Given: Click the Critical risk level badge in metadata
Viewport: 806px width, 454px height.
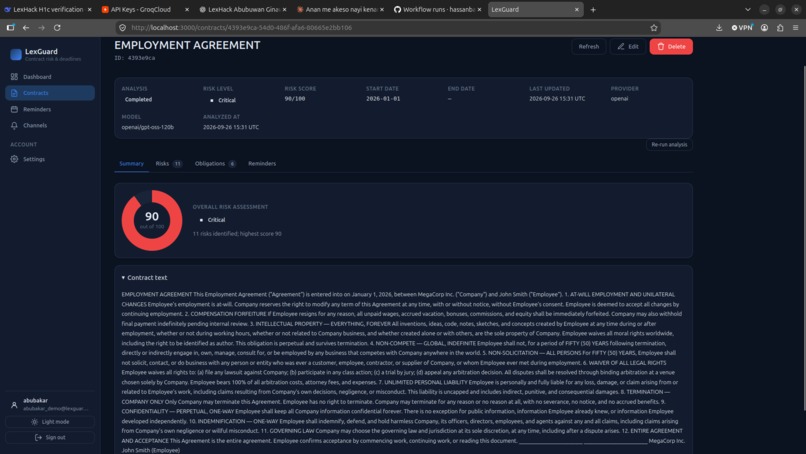Looking at the screenshot, I should (223, 100).
